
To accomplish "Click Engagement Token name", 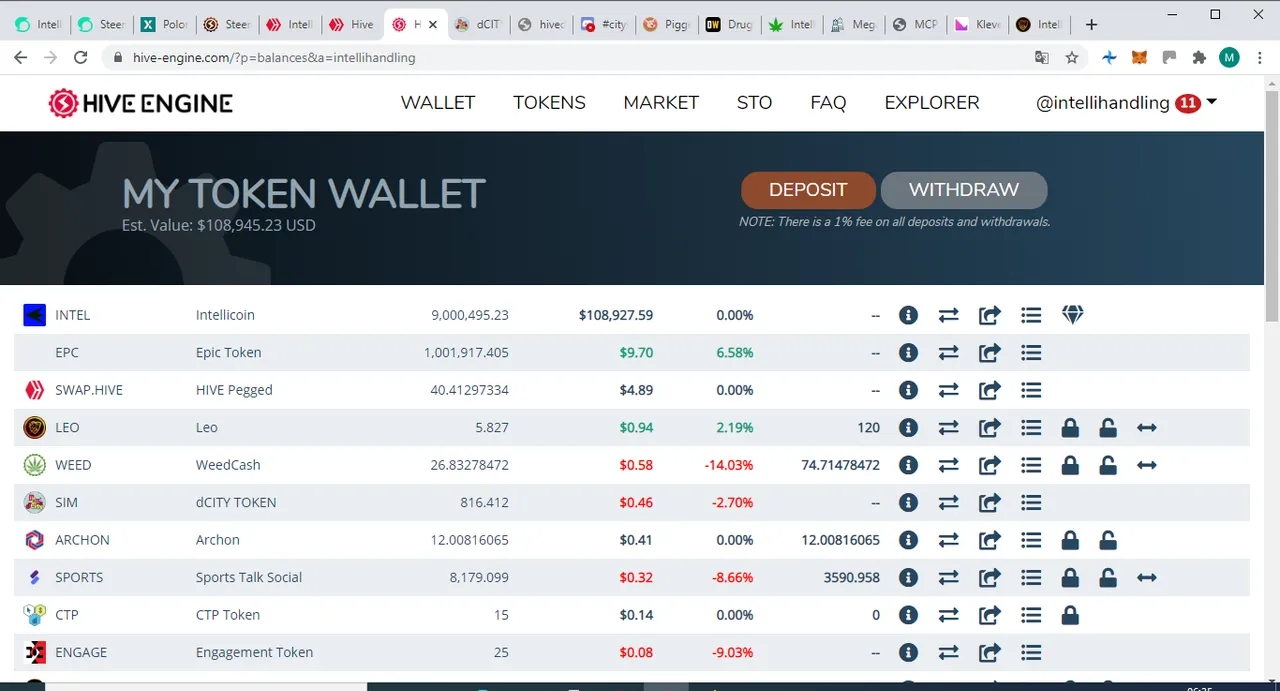I will (254, 652).
